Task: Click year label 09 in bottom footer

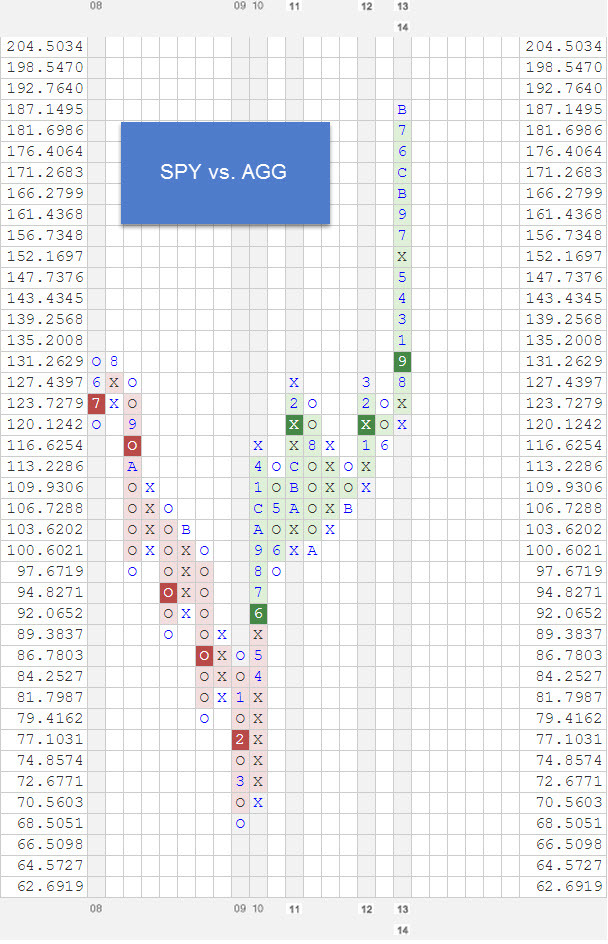Action: pyautogui.click(x=240, y=908)
